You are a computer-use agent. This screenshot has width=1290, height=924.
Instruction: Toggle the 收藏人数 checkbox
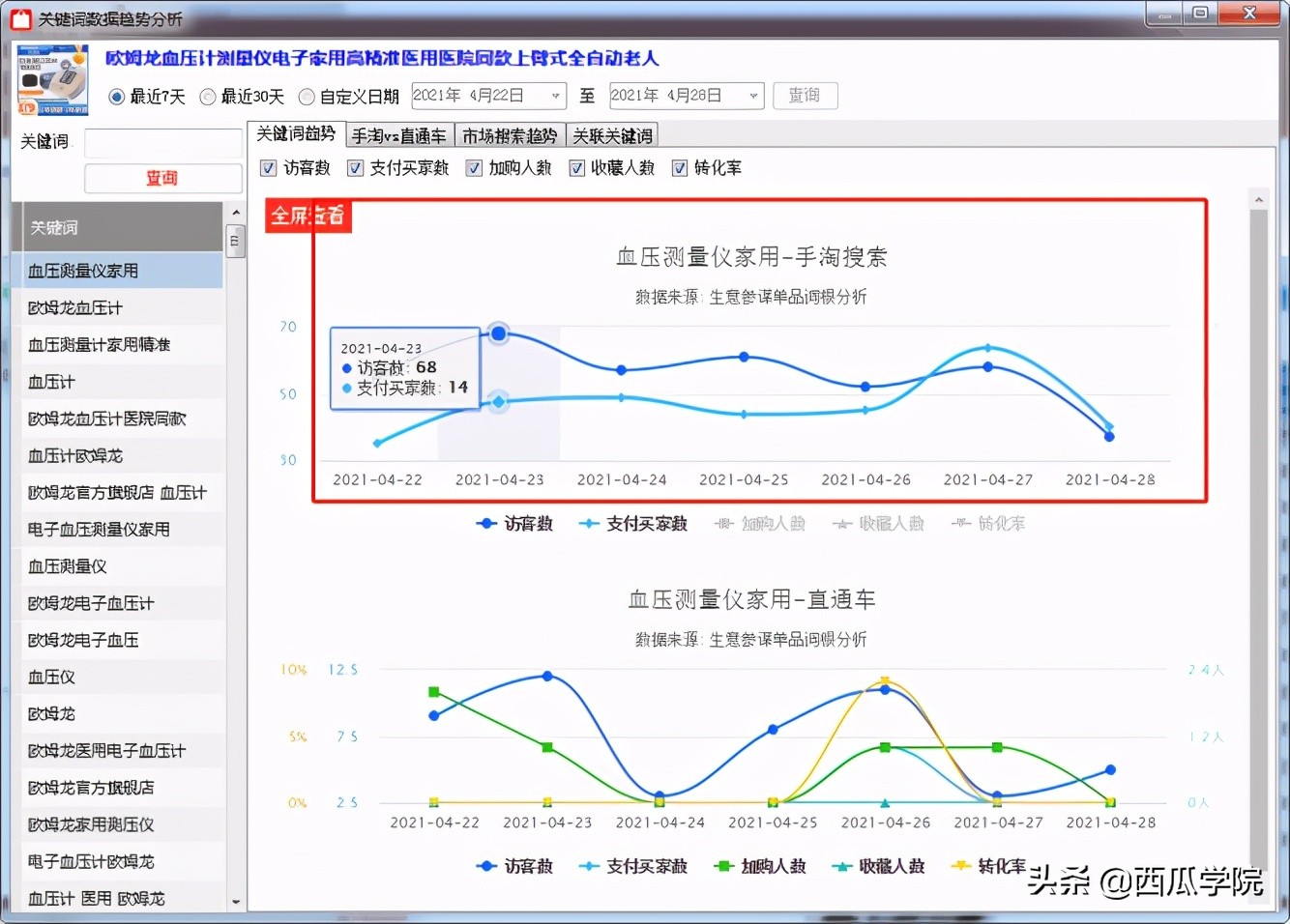coord(576,168)
